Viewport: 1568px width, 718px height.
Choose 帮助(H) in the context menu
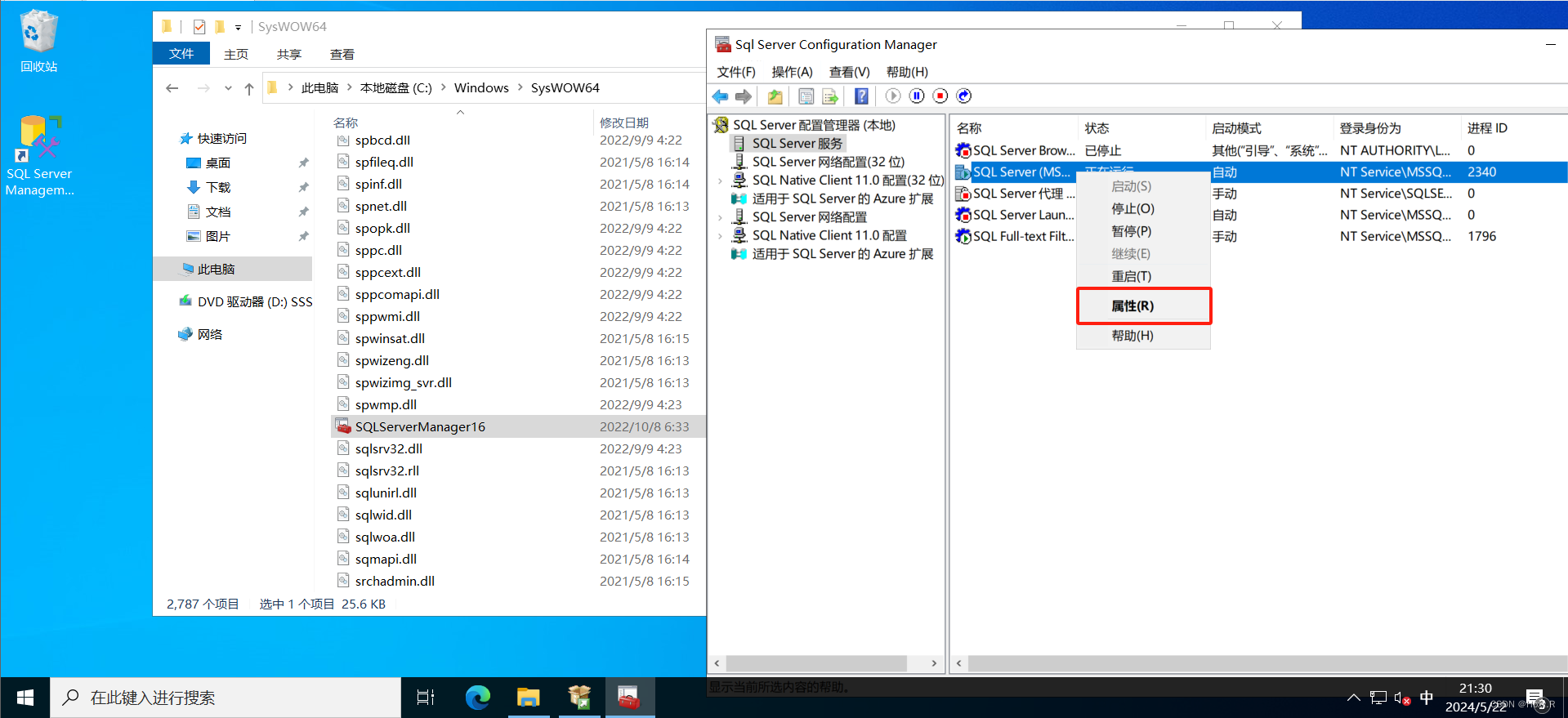click(x=1143, y=336)
